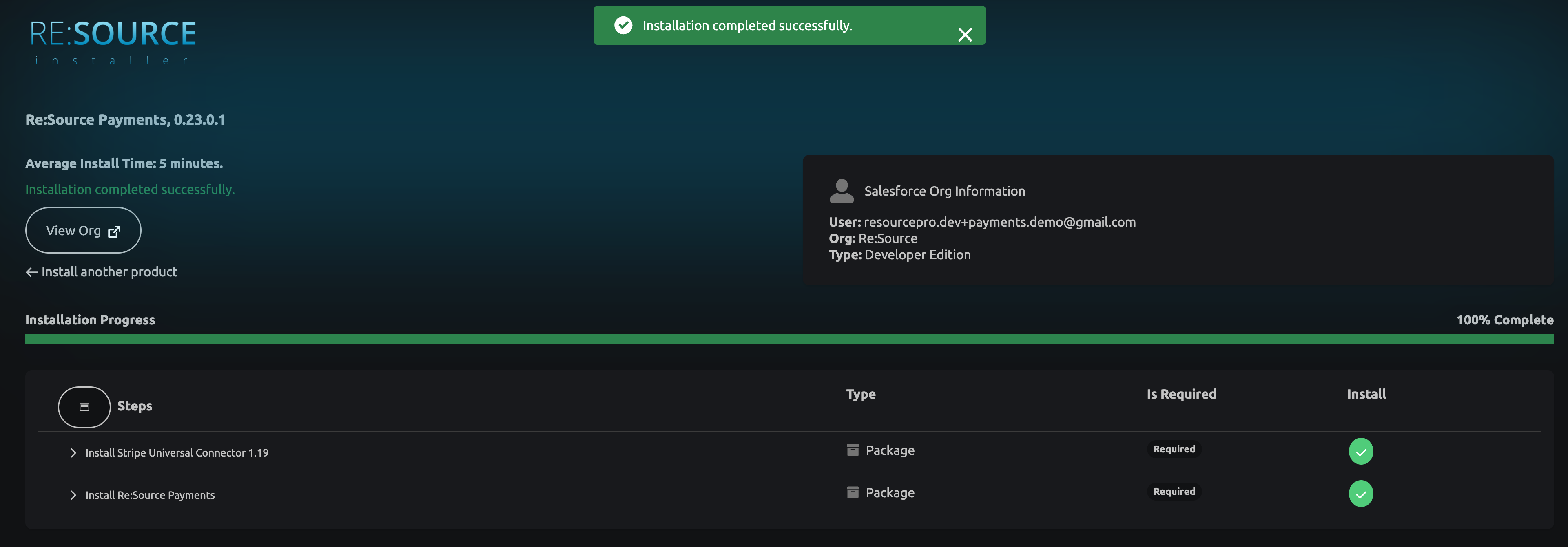Click the checkmark icon in the green toast
Viewport: 1568px width, 547px height.
point(623,25)
